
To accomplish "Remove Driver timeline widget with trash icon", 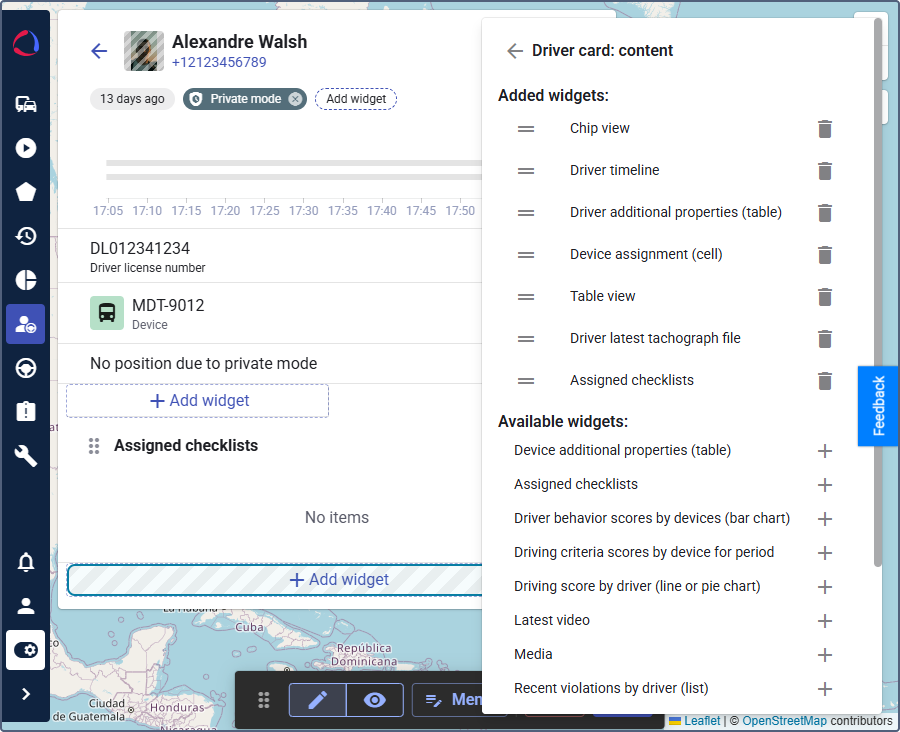I will (824, 171).
